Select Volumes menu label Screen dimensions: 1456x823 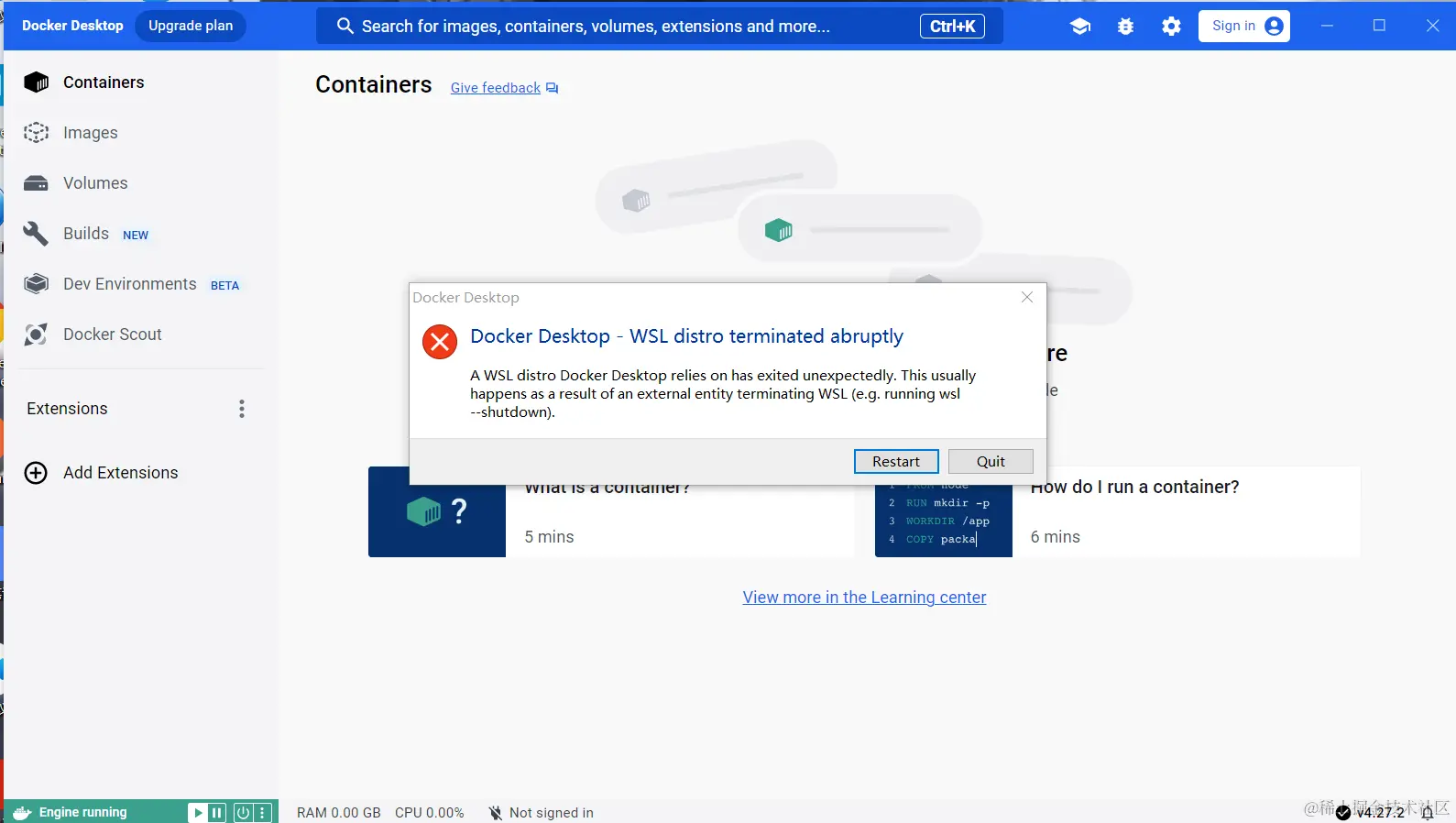pos(95,183)
